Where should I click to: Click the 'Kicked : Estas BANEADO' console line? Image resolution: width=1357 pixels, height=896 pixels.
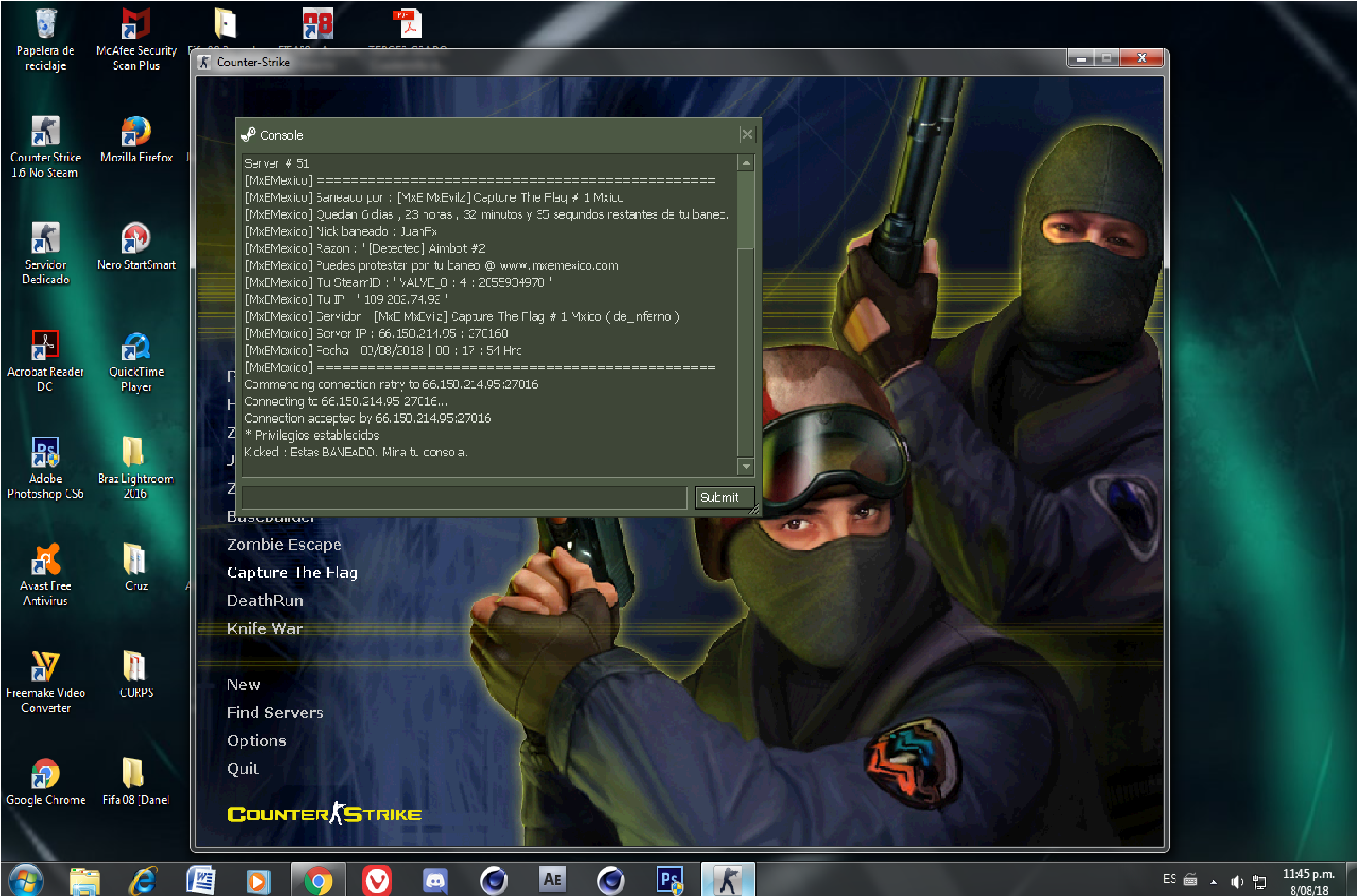click(x=355, y=453)
